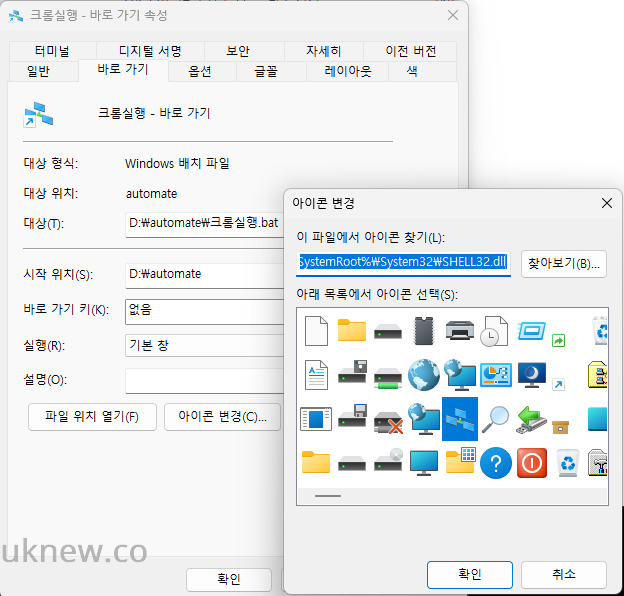The height and width of the screenshot is (596, 624).
Task: Choose the yellow folder icon in the top row
Action: [352, 330]
